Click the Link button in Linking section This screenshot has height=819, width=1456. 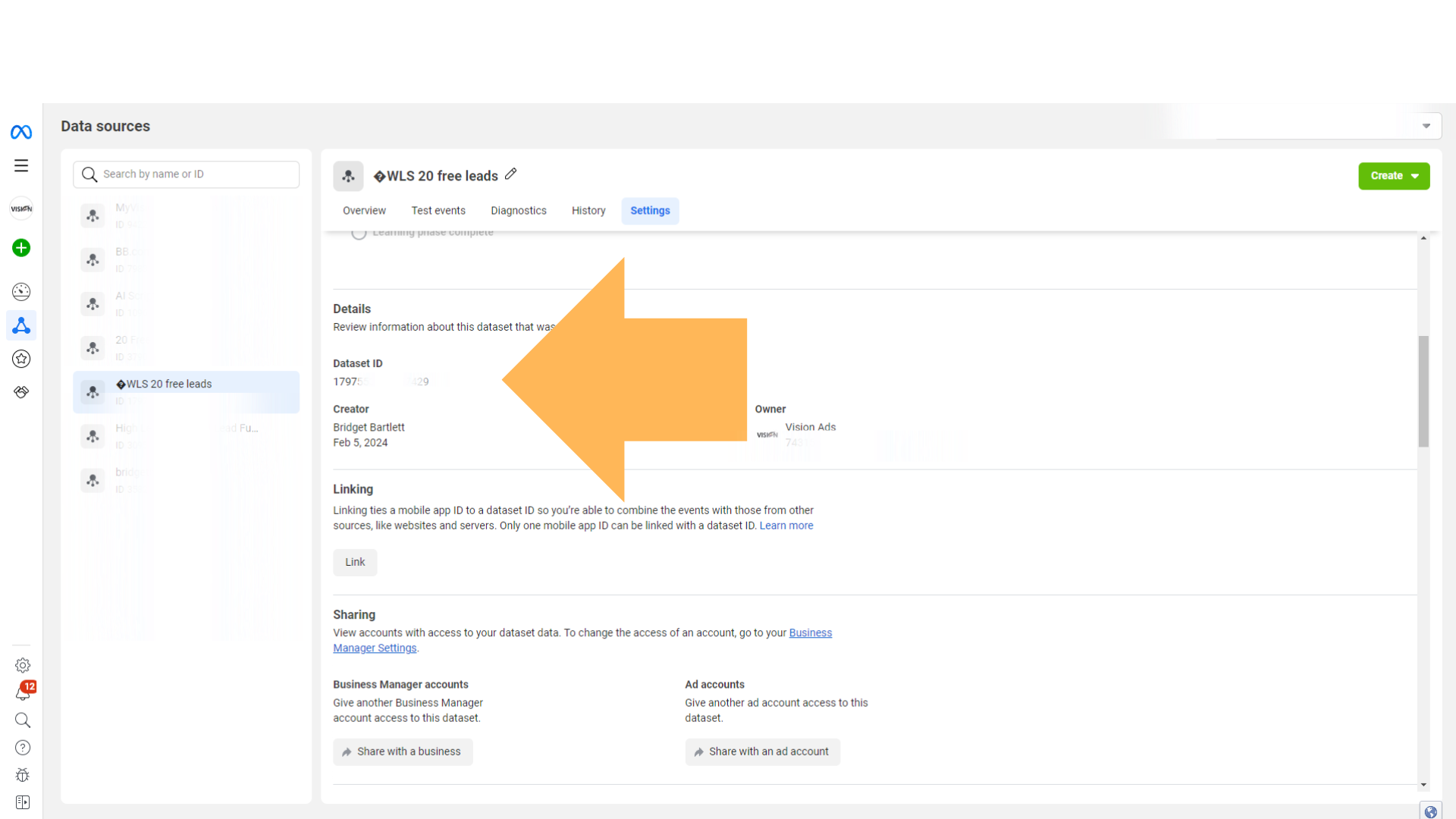pos(355,561)
